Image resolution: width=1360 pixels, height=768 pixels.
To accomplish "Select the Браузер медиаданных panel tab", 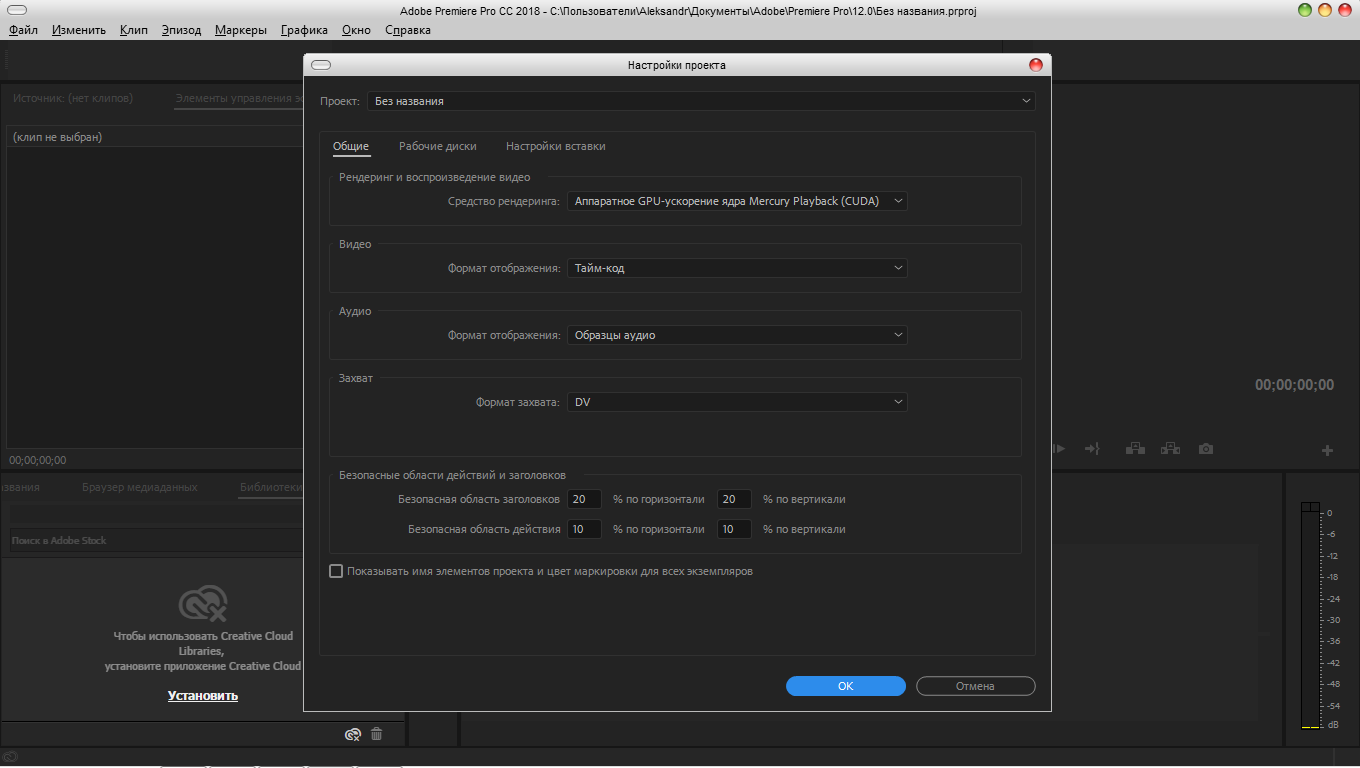I will coord(140,487).
